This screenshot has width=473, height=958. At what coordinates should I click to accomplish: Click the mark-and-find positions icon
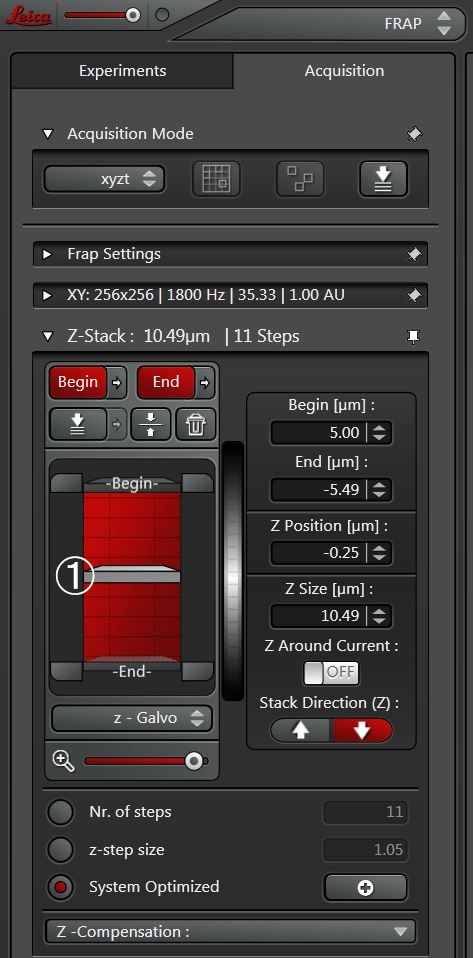[299, 179]
